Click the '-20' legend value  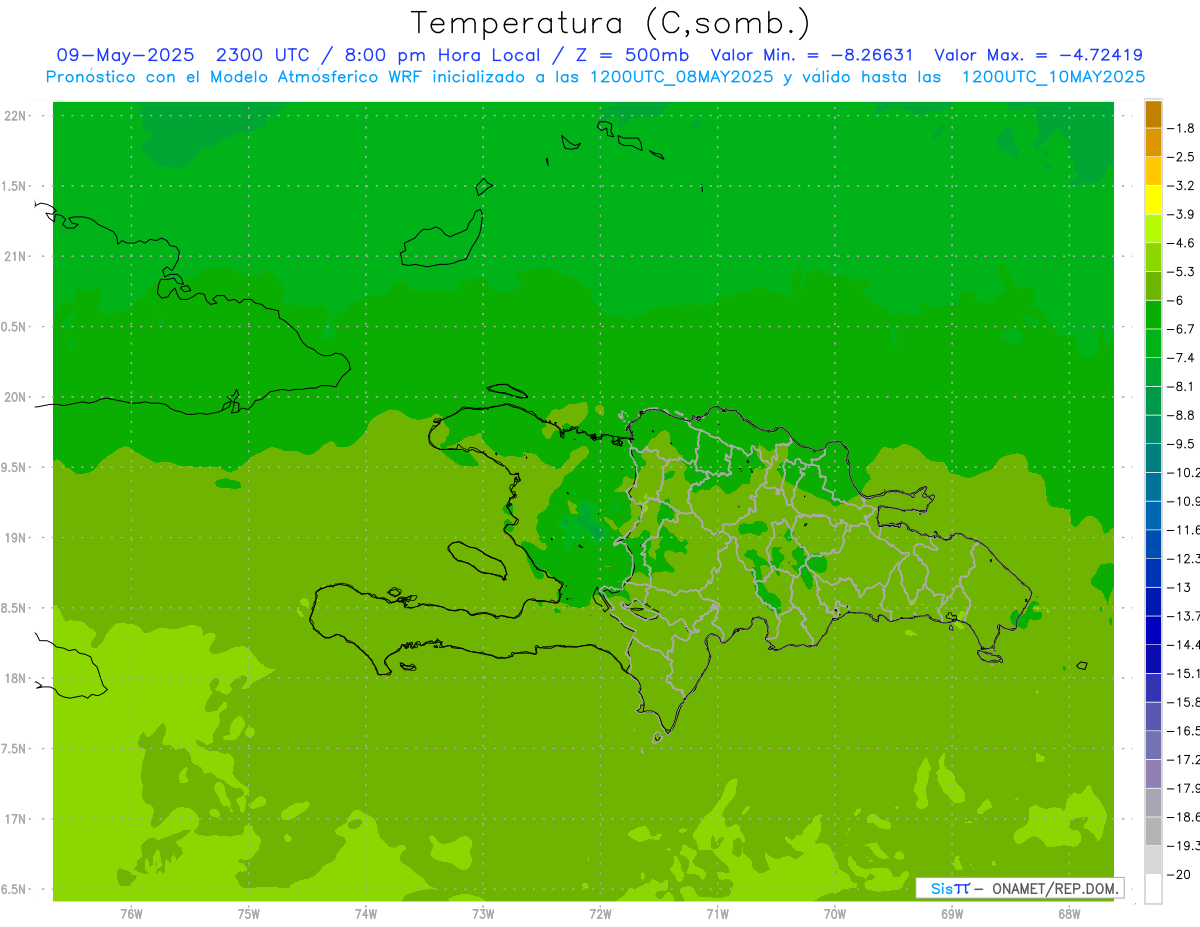point(1179,875)
